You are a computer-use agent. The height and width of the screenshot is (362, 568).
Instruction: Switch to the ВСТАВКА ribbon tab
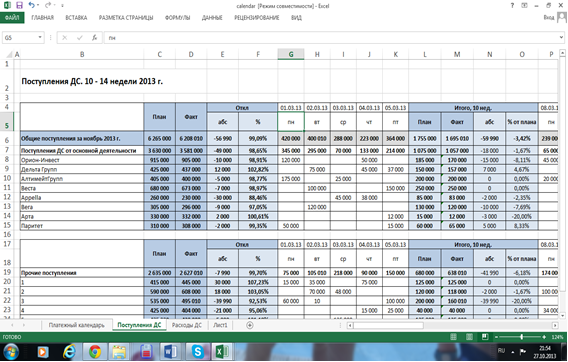pos(76,18)
